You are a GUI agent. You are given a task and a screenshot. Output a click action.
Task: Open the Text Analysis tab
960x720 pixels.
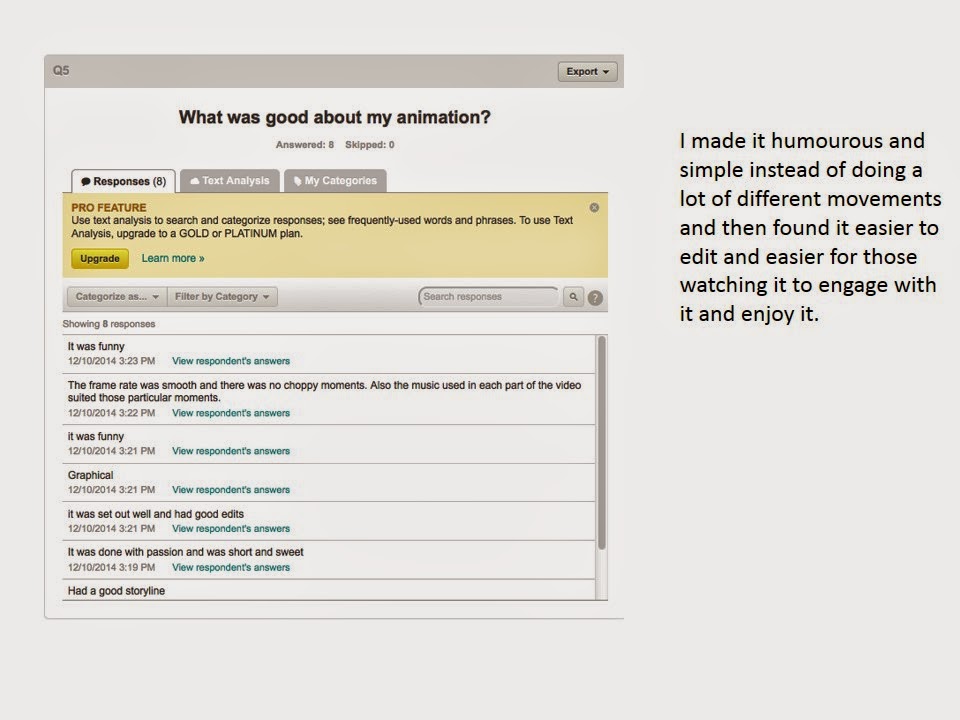click(230, 181)
